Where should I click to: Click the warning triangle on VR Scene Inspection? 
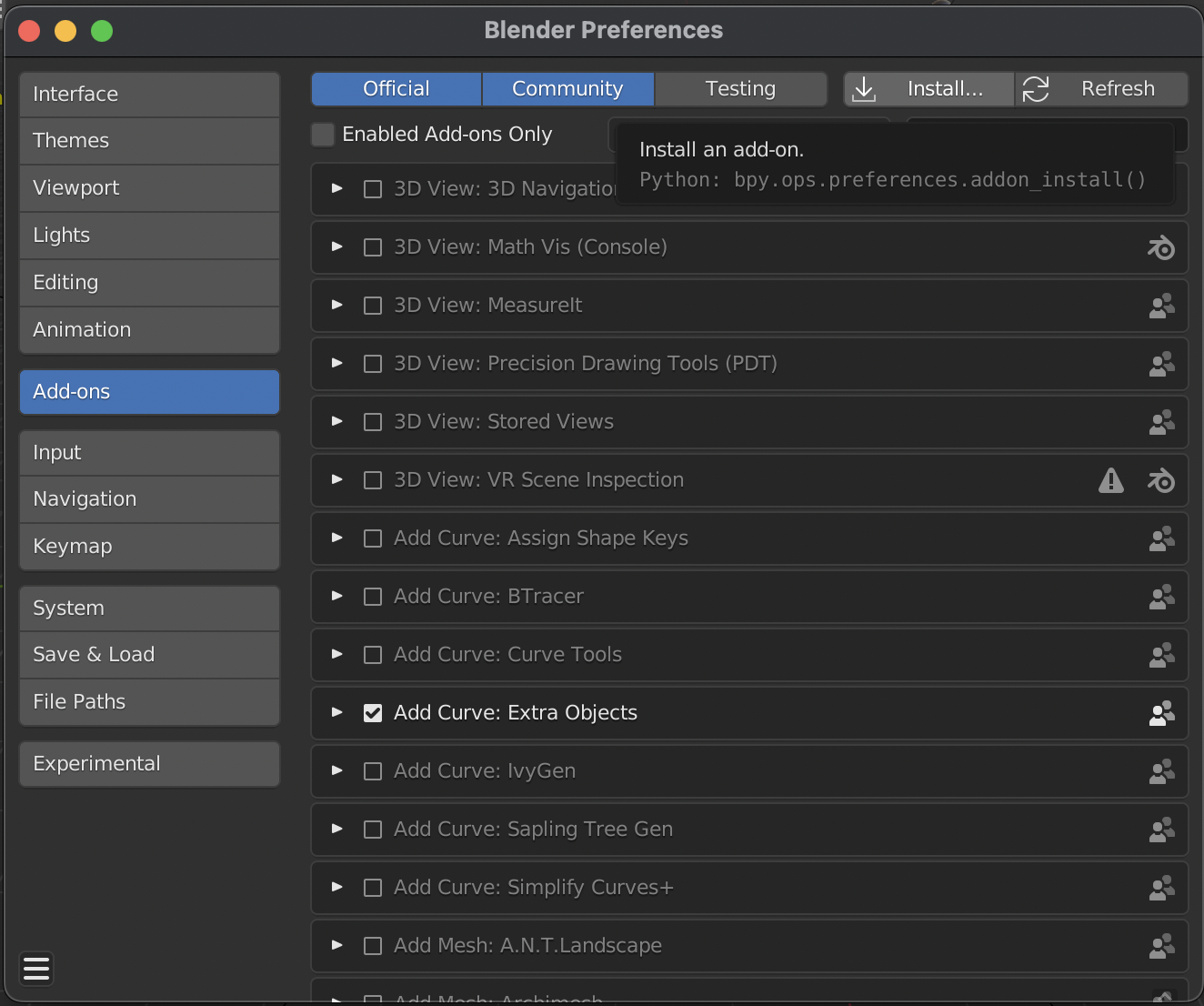(1111, 480)
